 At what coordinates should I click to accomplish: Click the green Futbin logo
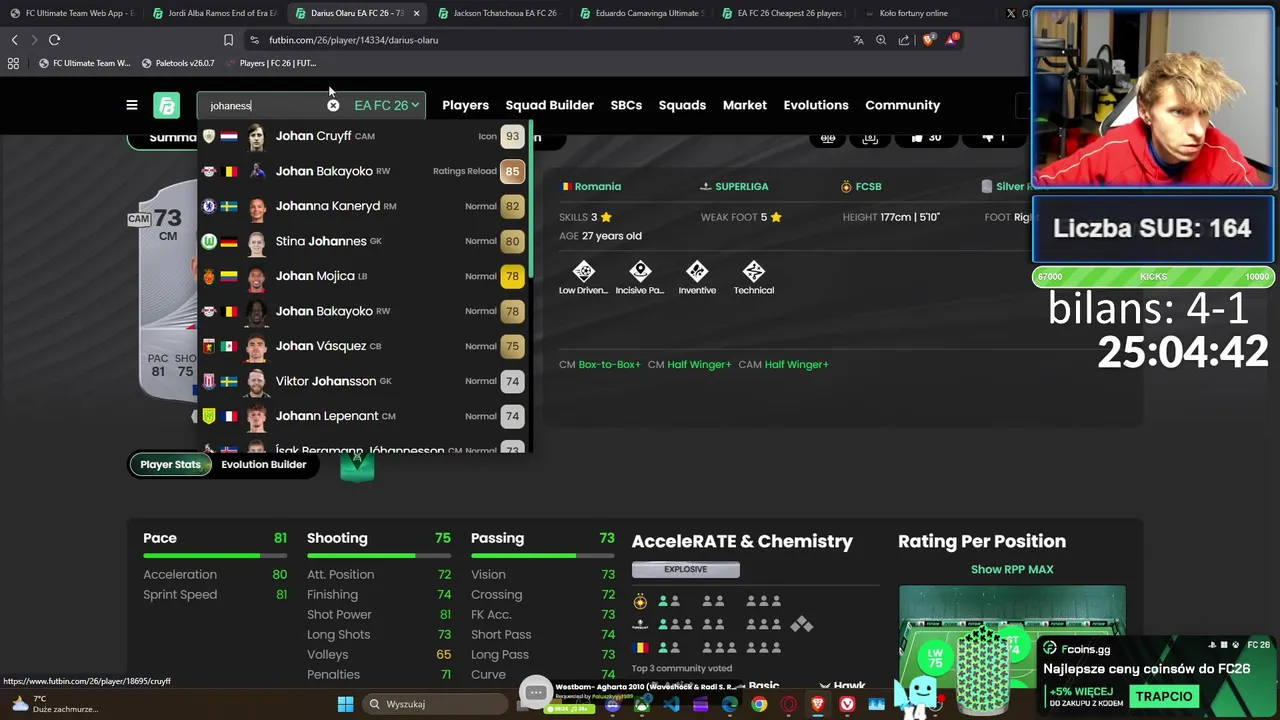pyautogui.click(x=166, y=105)
